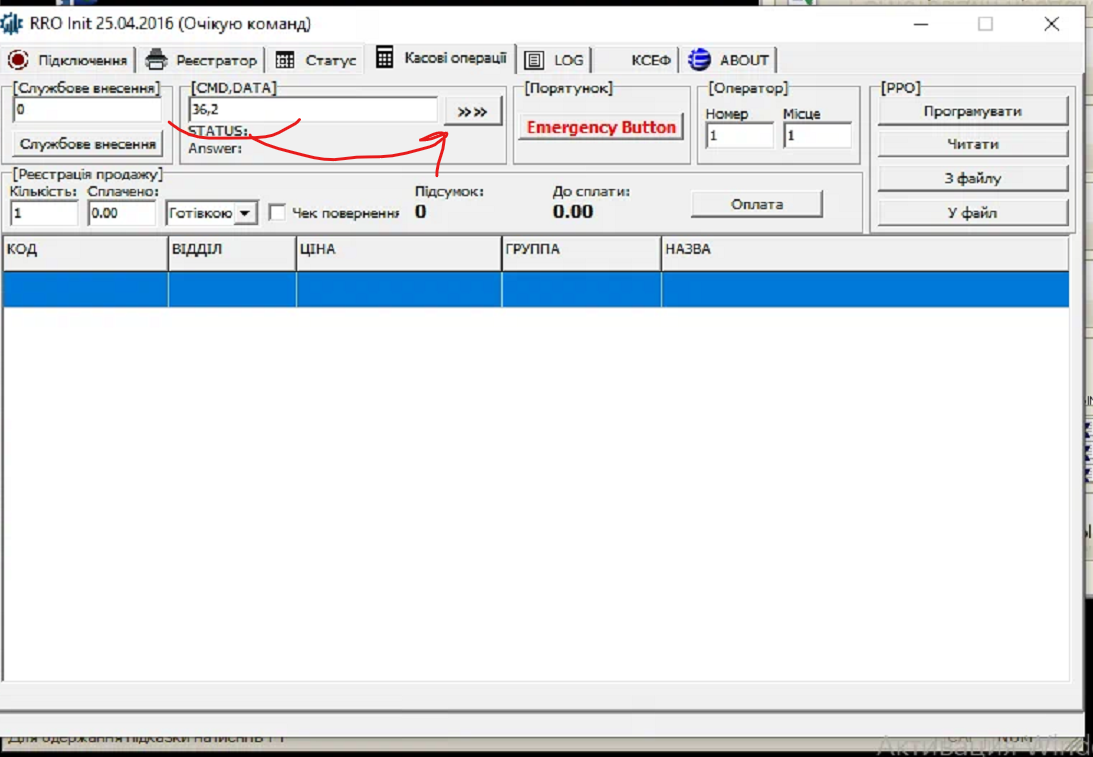Click the globe ABOUT icon
Screen dimensions: 1093x757
pos(699,60)
